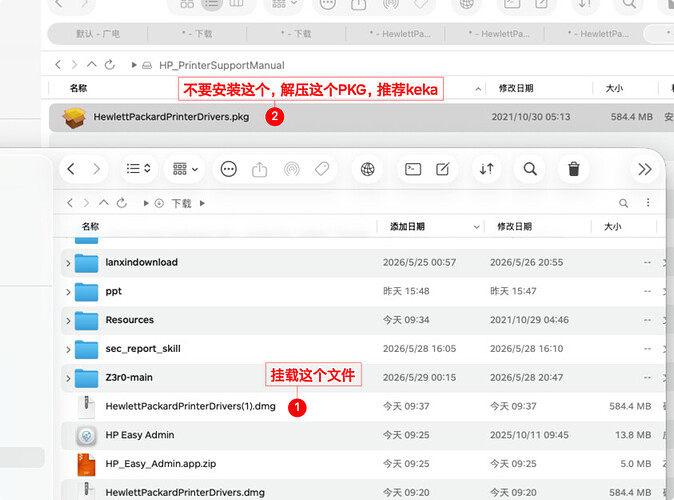Screen dimensions: 674x500
Task: Click the AirDrop icon in front toolbar
Action: point(291,169)
